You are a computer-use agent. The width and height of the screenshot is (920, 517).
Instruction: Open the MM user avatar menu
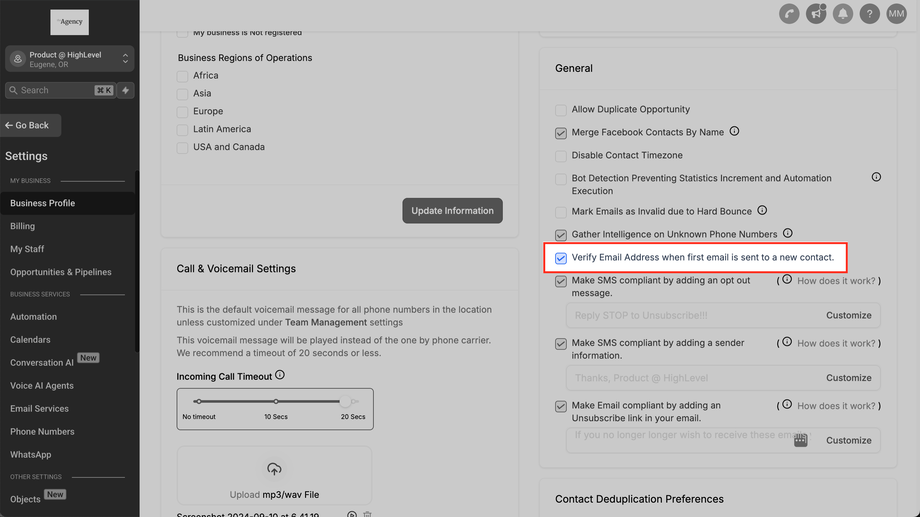click(896, 14)
